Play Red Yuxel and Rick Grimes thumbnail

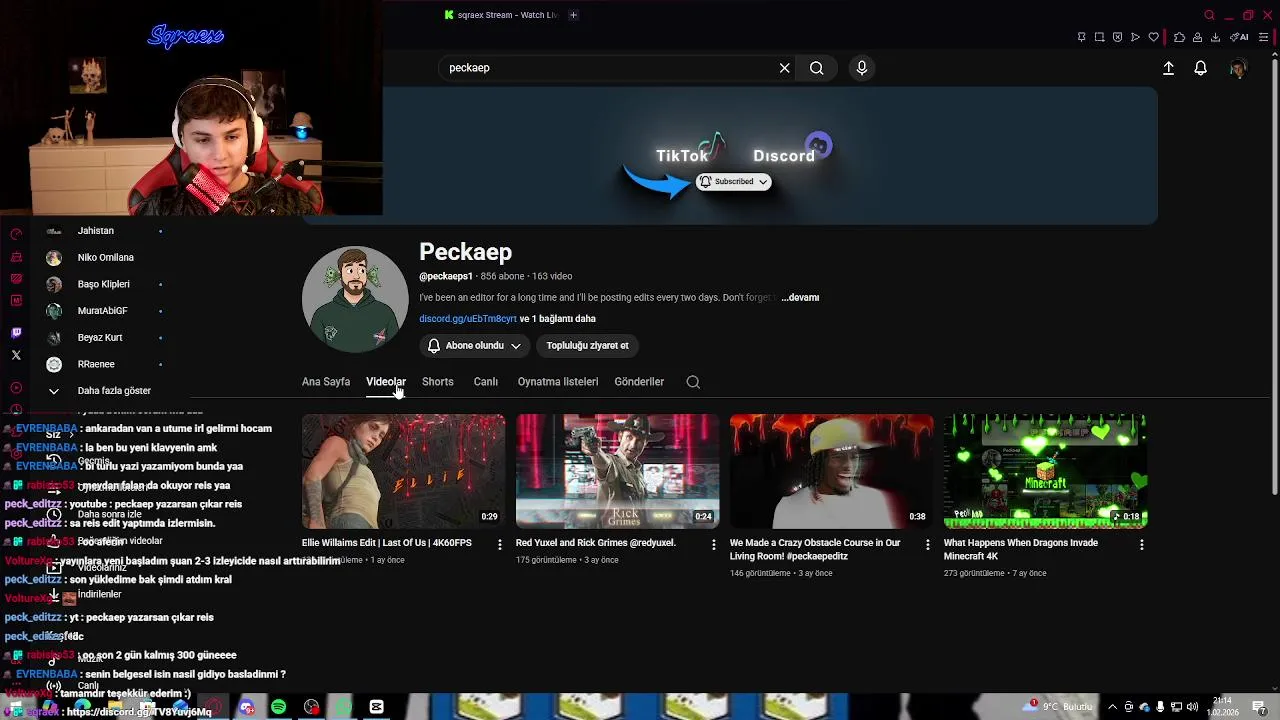[618, 471]
